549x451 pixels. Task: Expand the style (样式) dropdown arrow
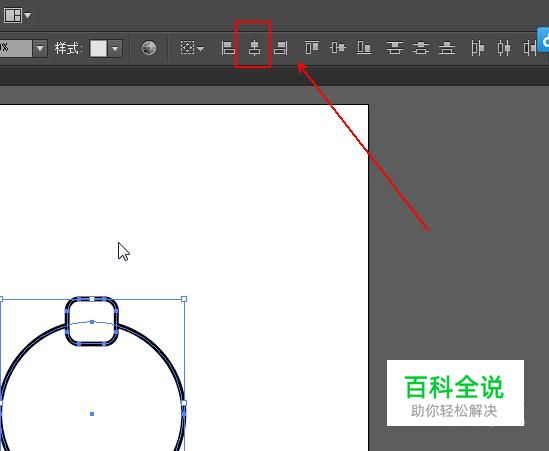tap(115, 48)
